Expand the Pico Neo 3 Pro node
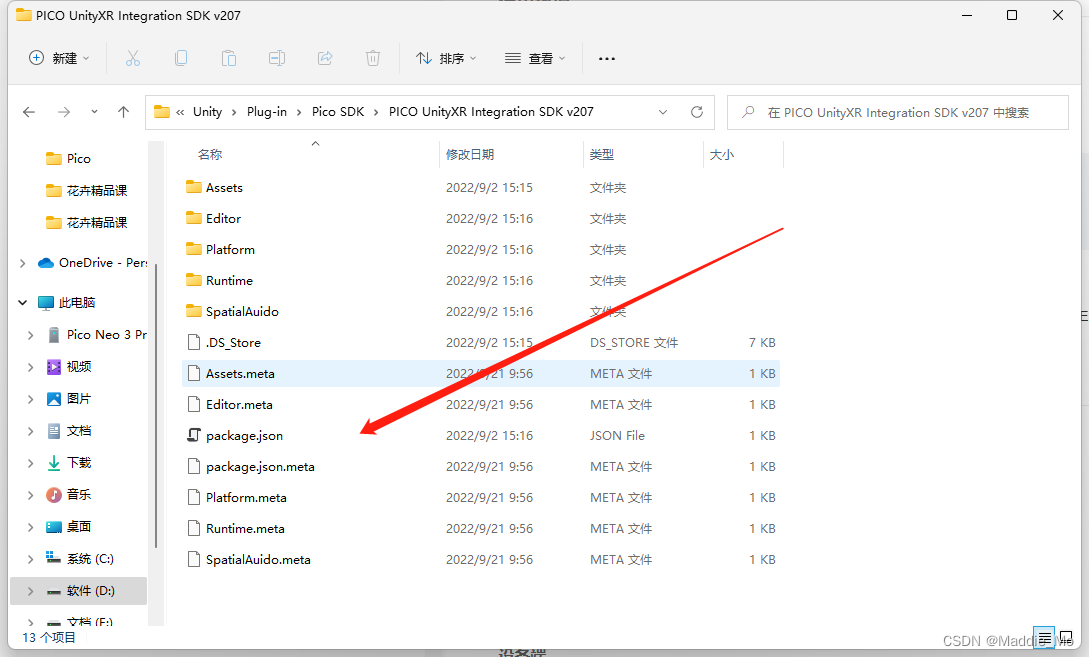The height and width of the screenshot is (657, 1089). [x=31, y=335]
